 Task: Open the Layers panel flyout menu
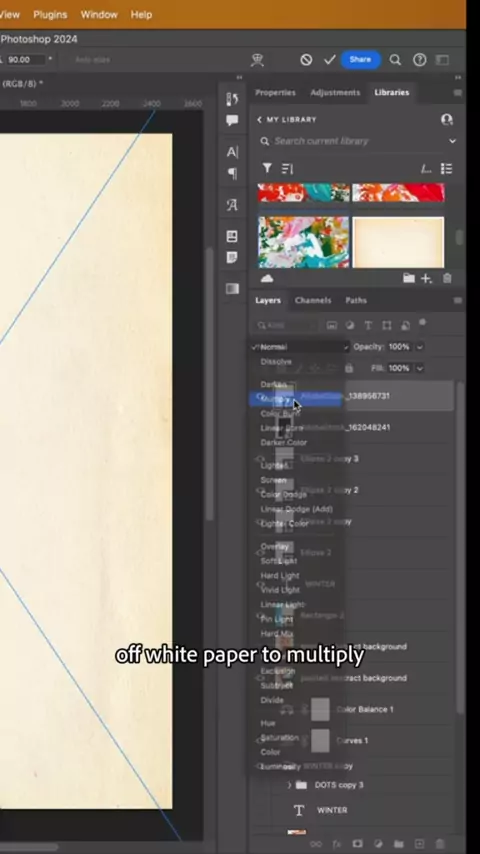click(458, 300)
